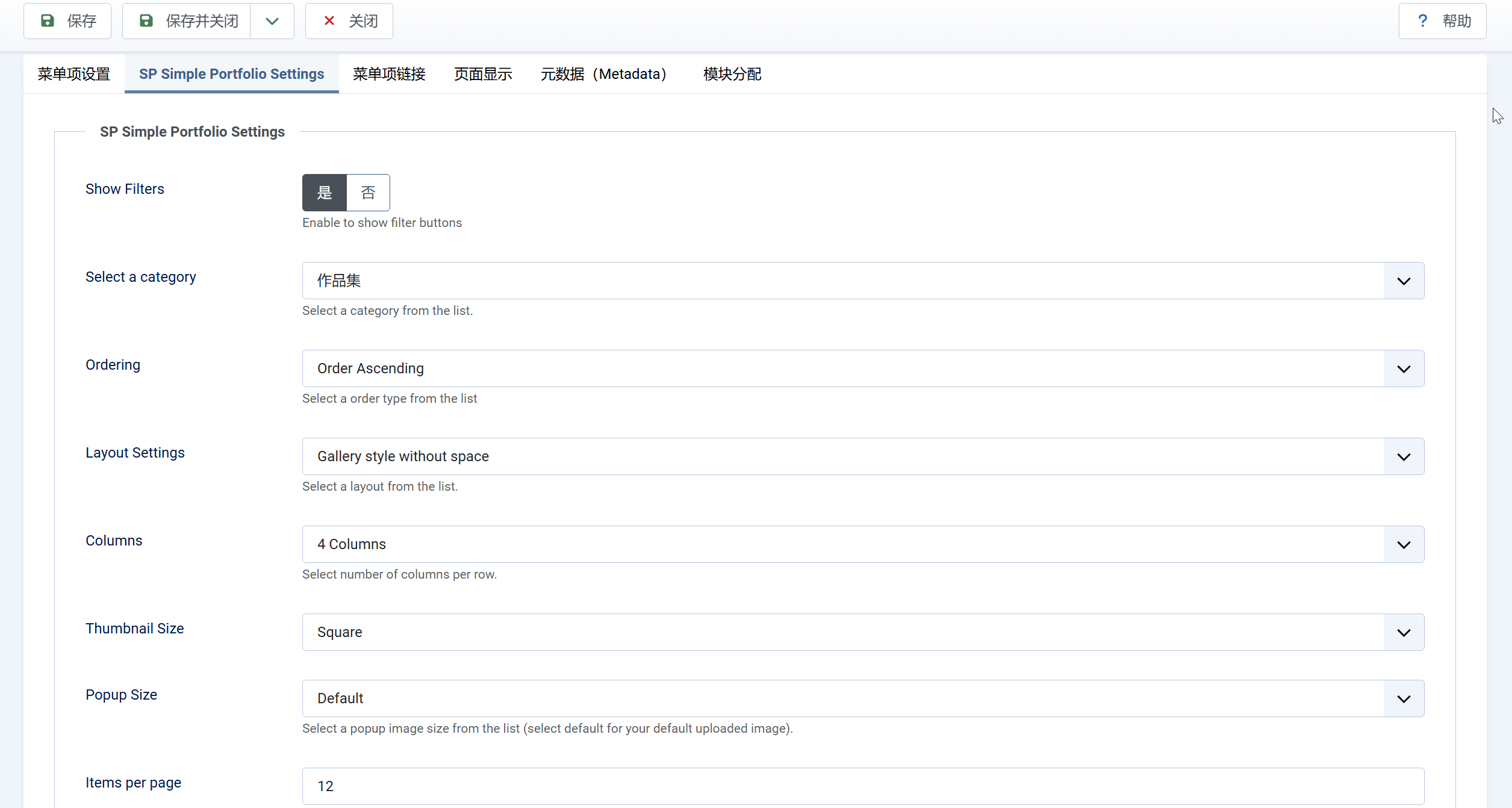The height and width of the screenshot is (808, 1512).
Task: Click the blue help question mark icon
Action: click(1422, 21)
